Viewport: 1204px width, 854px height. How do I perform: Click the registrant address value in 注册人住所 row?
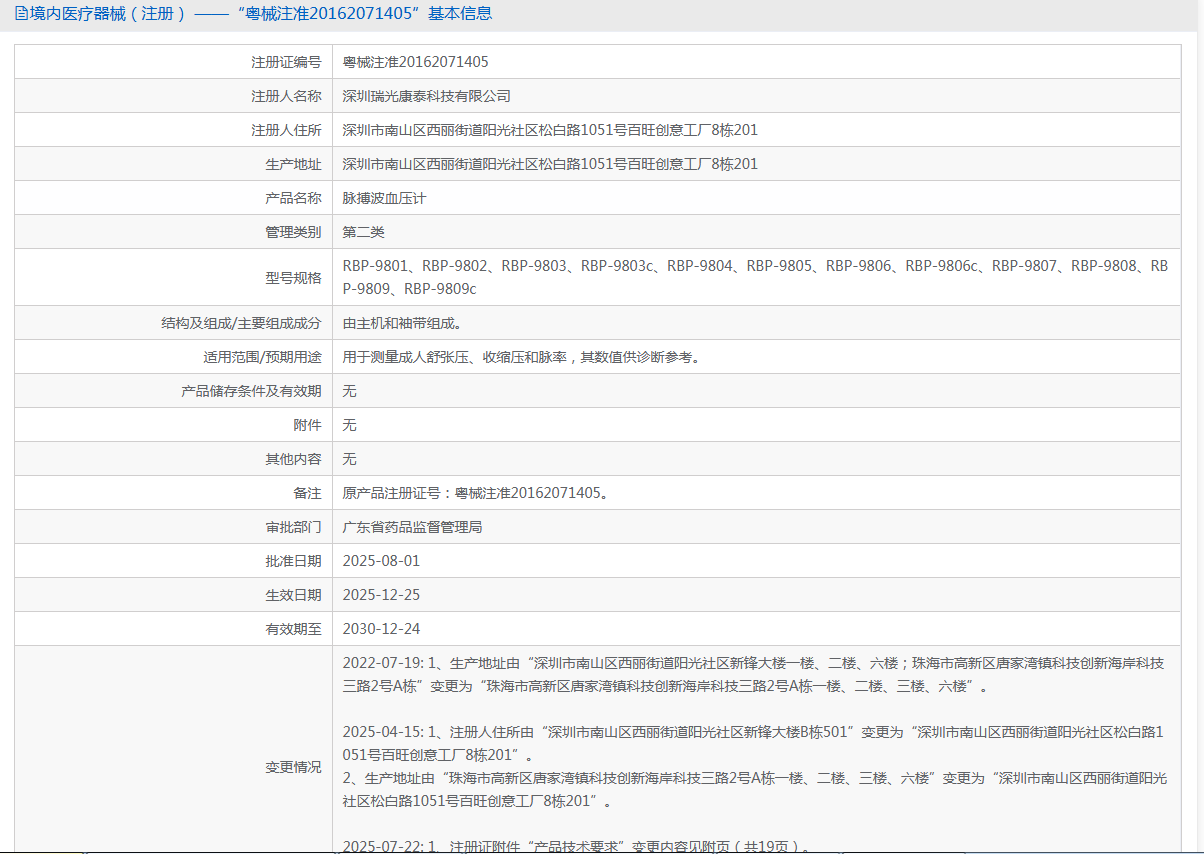(x=550, y=130)
